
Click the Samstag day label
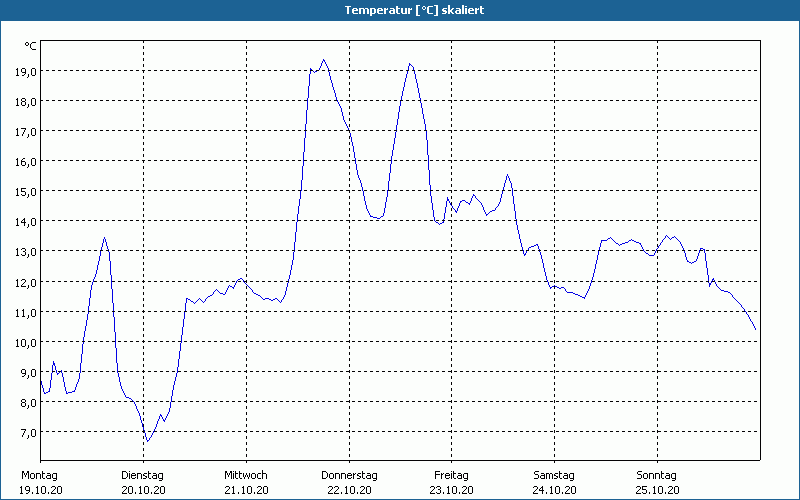coord(554,476)
